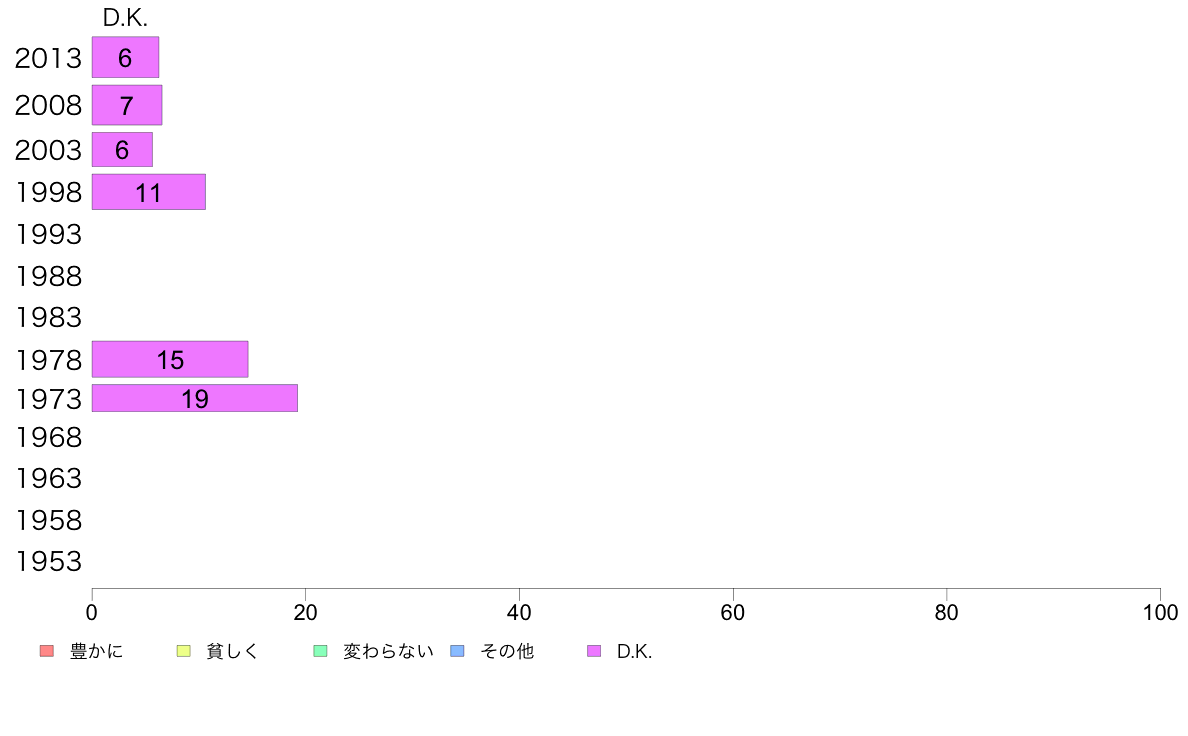Select the 1973 bar showing 19
1188x736 pixels.
[195, 398]
